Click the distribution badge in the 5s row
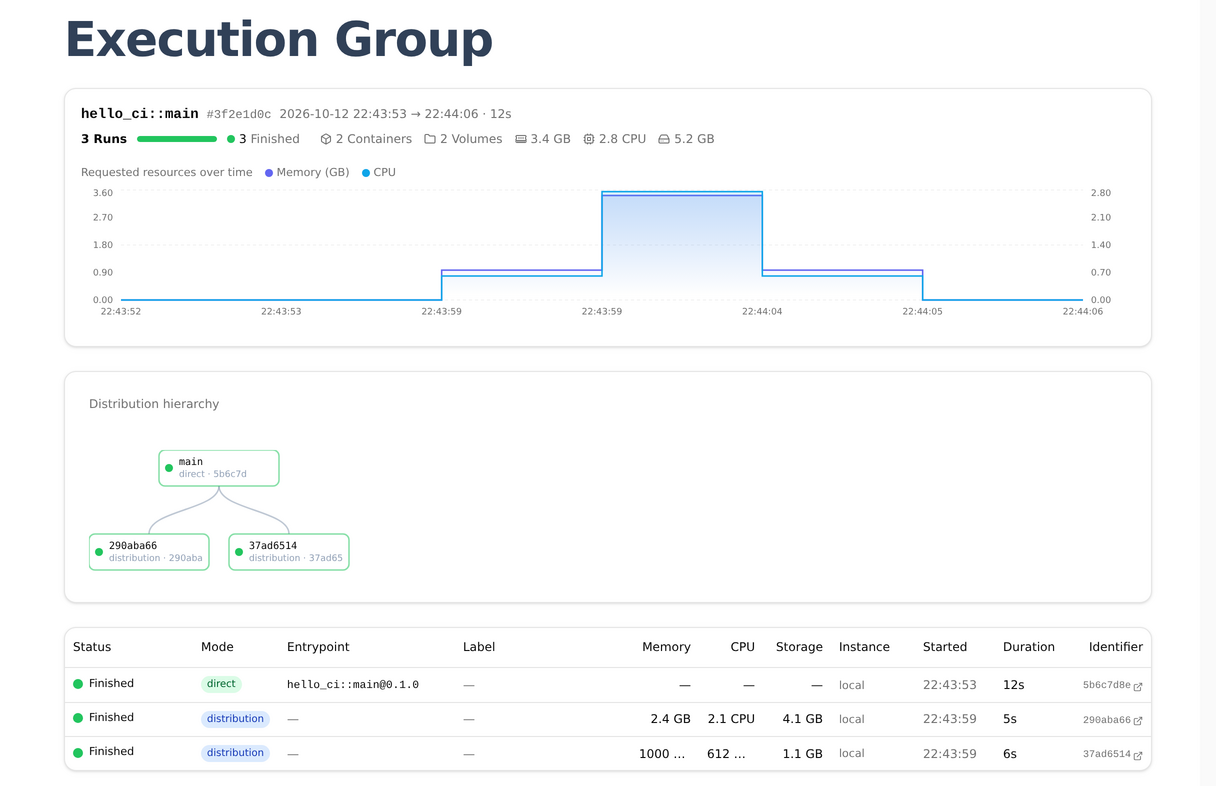This screenshot has height=786, width=1216. (235, 718)
